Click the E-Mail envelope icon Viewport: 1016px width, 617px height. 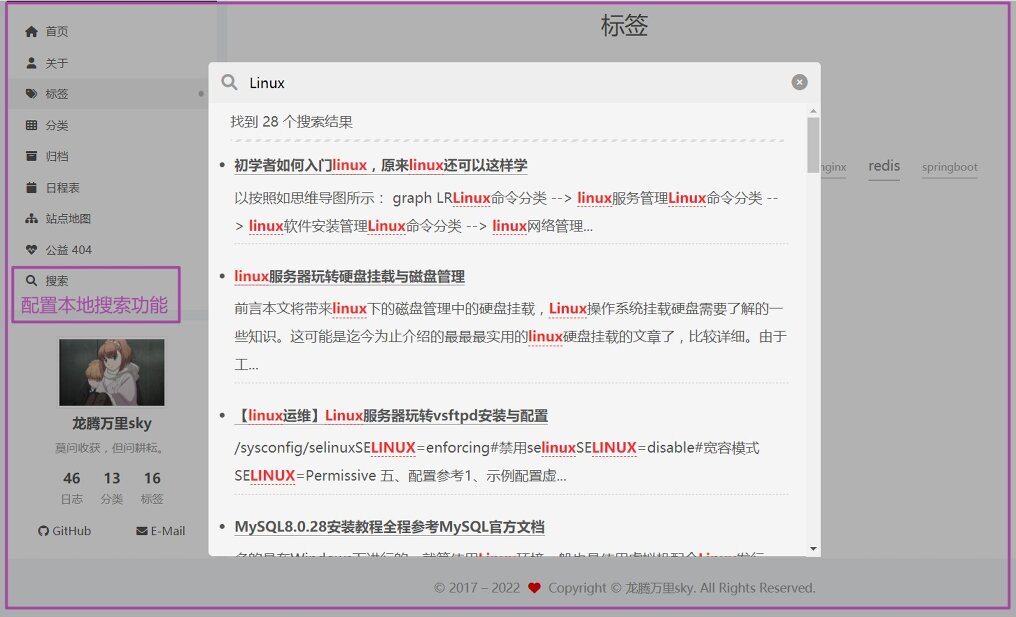(x=142, y=531)
